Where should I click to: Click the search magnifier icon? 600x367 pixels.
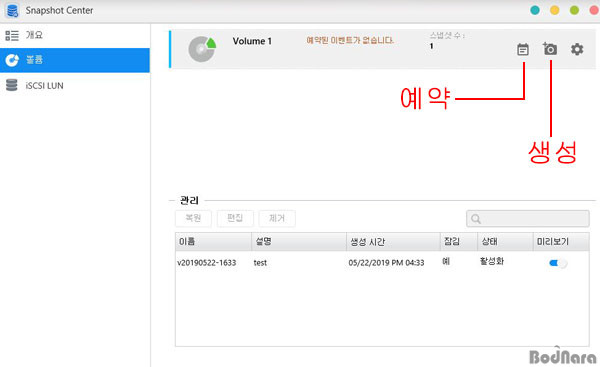476,219
